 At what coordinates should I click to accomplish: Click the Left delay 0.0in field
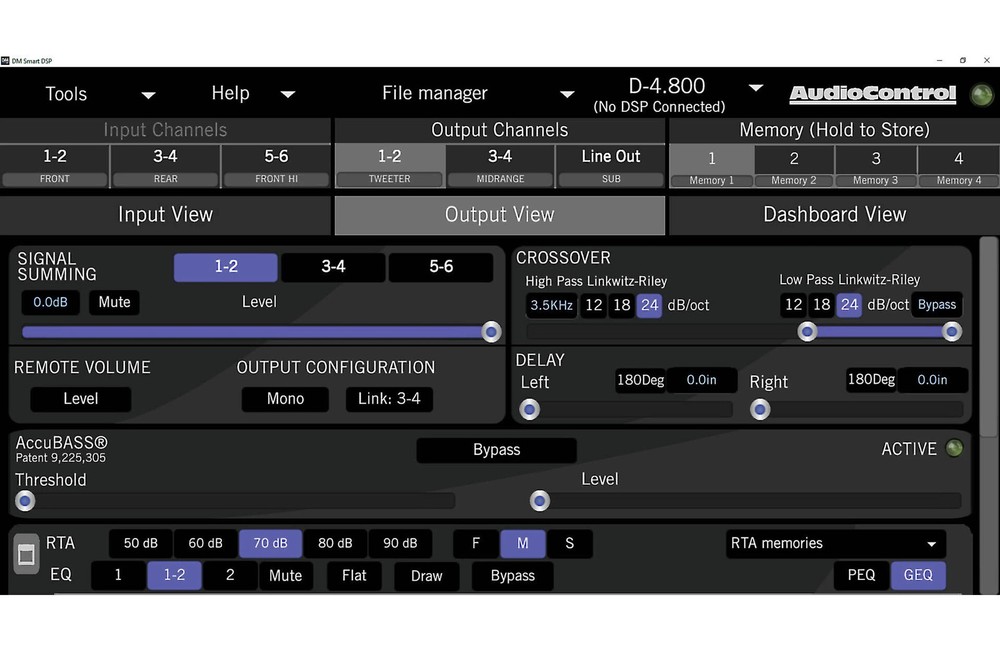click(x=702, y=380)
